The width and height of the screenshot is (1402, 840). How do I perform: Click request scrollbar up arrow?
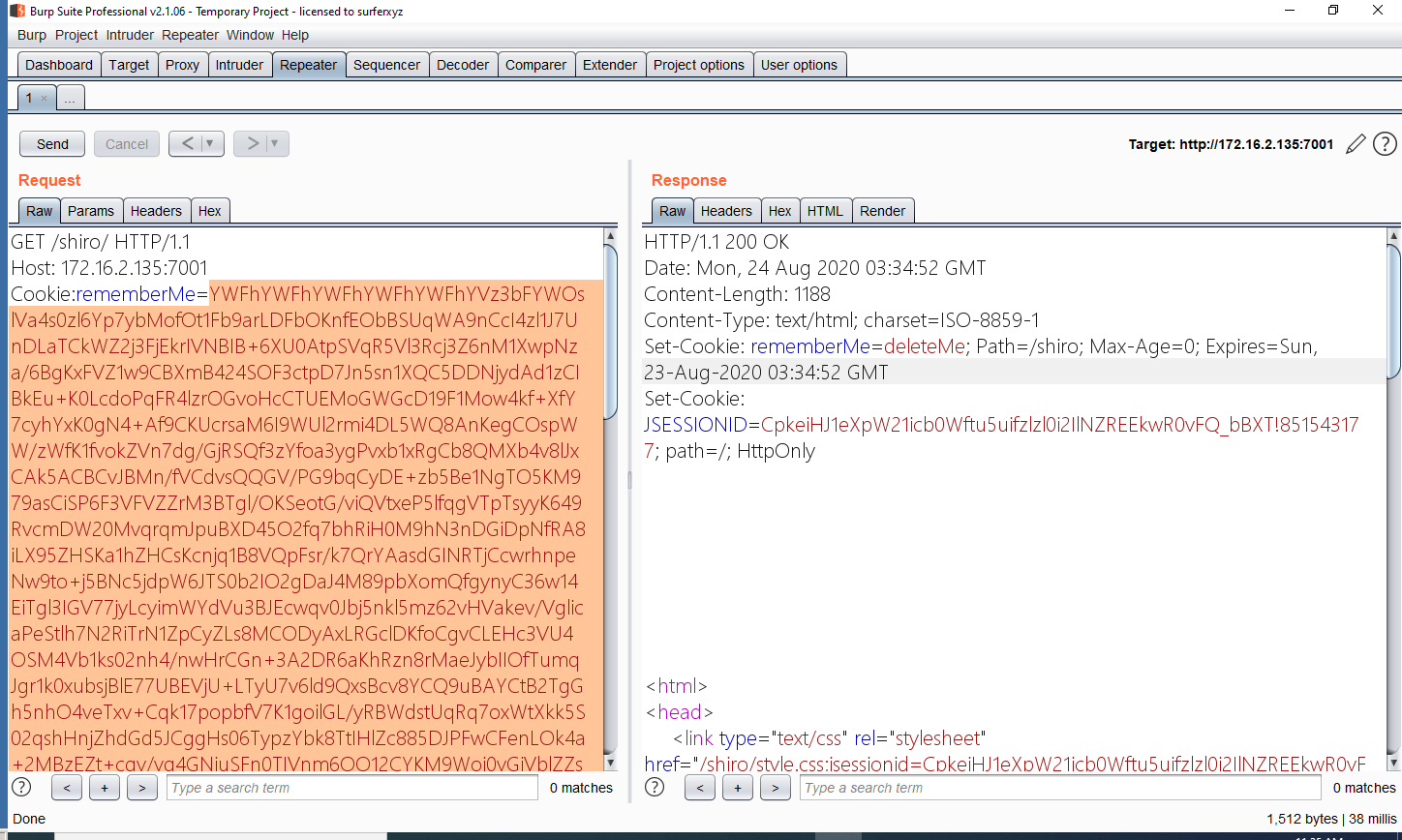610,235
